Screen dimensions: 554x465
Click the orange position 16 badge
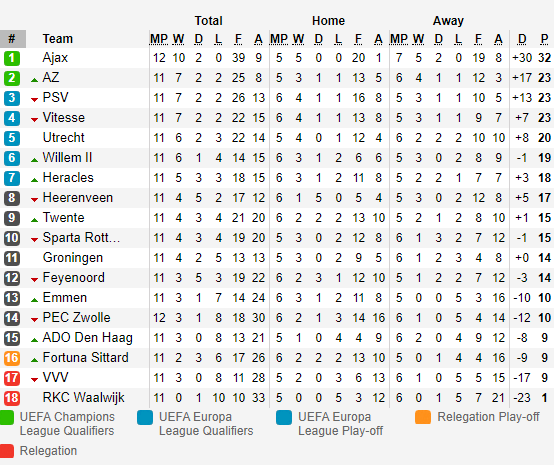12,358
